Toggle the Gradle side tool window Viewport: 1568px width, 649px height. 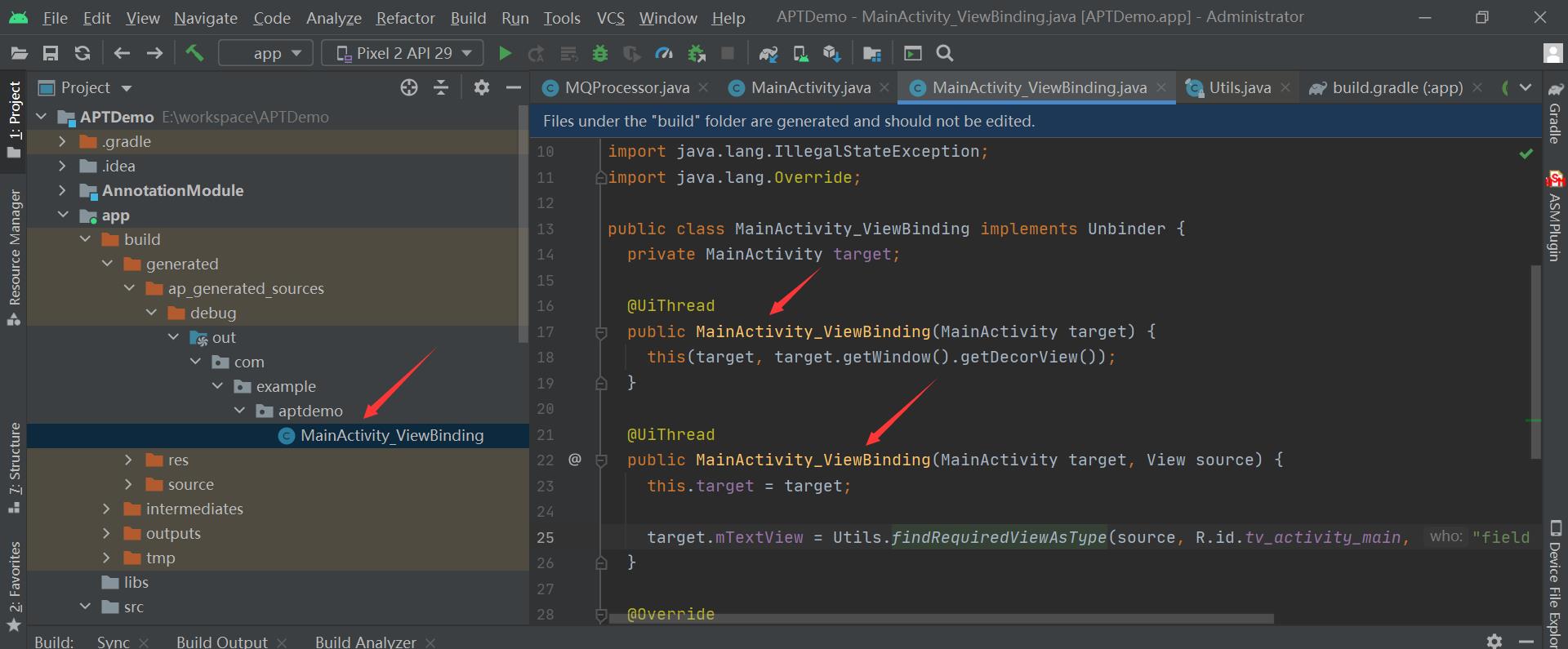click(1555, 112)
